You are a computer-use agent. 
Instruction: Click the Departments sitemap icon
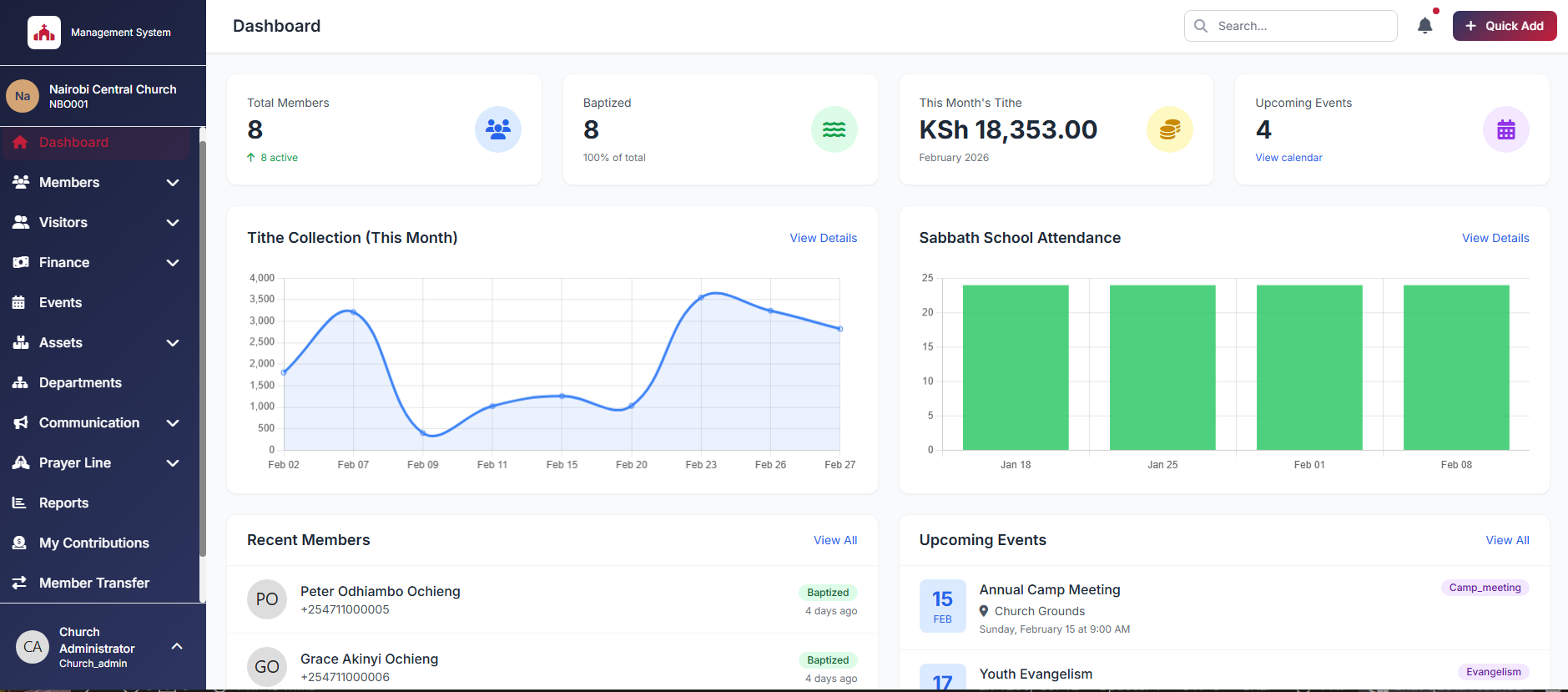pos(21,382)
